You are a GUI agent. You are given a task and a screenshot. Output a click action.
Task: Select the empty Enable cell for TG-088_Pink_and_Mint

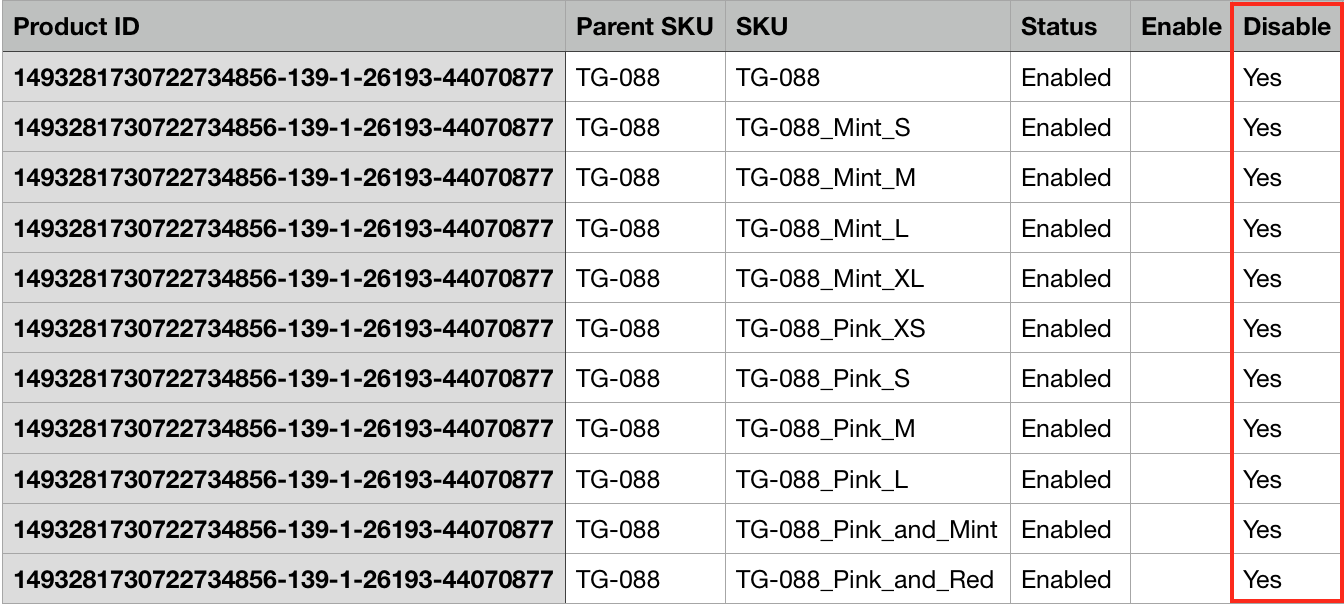tap(1180, 530)
